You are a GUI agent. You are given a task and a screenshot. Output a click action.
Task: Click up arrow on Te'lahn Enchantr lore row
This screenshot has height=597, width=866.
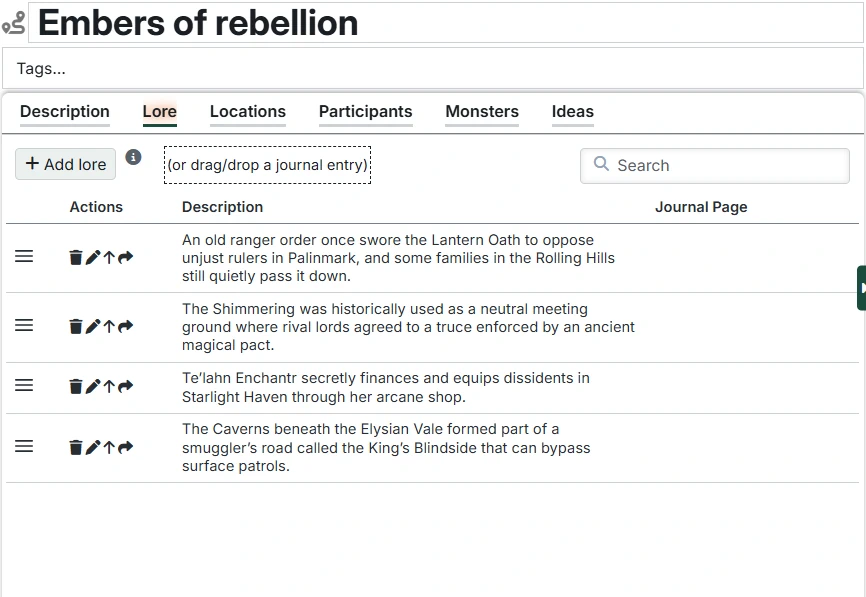(x=109, y=387)
